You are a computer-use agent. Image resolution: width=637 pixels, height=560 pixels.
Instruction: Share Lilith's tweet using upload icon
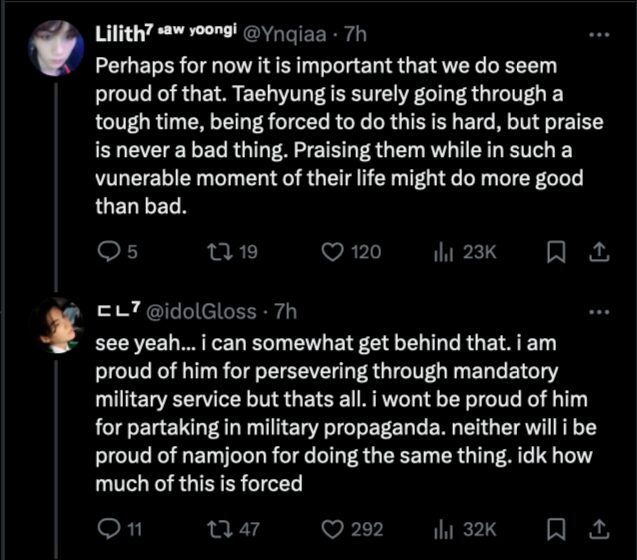pyautogui.click(x=597, y=252)
